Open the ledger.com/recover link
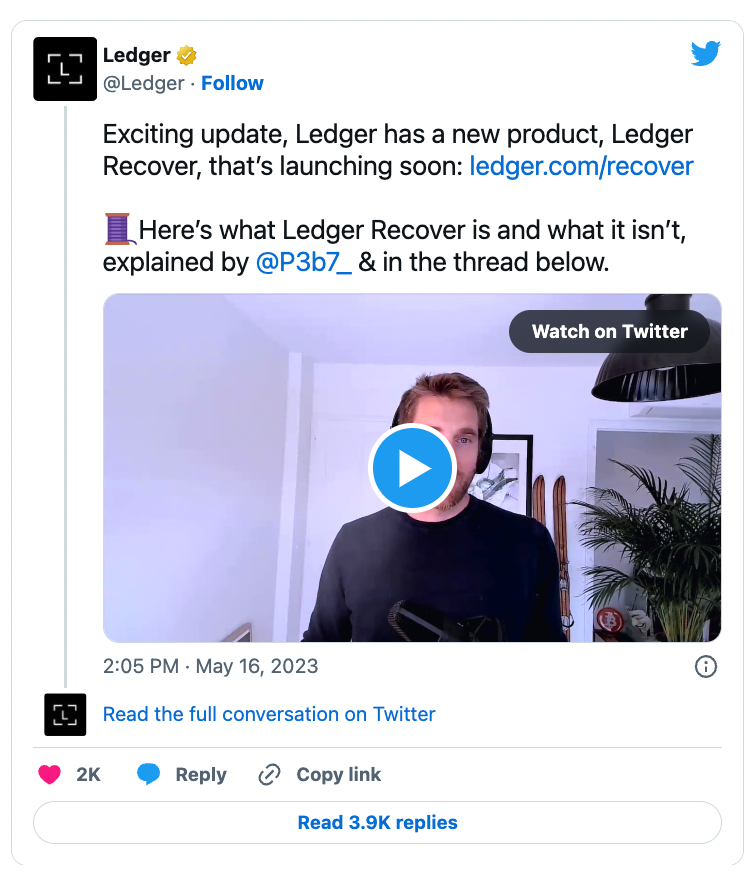754x882 pixels. [581, 166]
